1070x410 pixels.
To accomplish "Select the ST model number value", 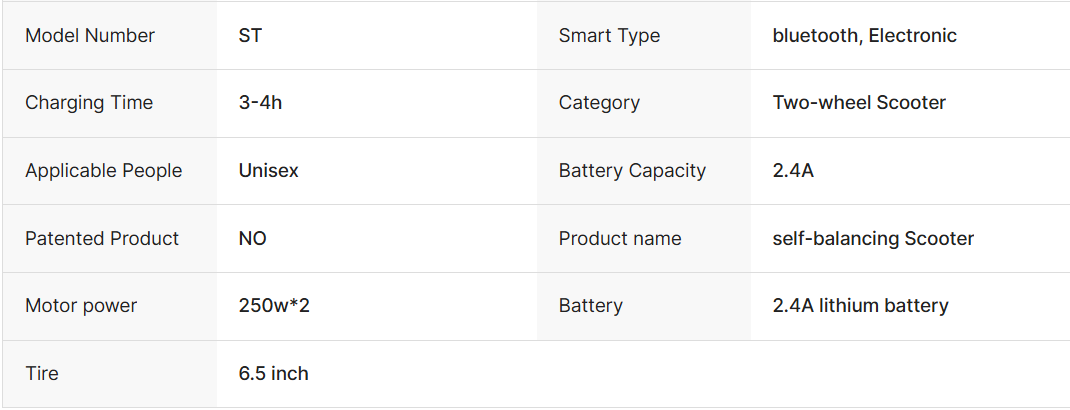I will point(251,36).
